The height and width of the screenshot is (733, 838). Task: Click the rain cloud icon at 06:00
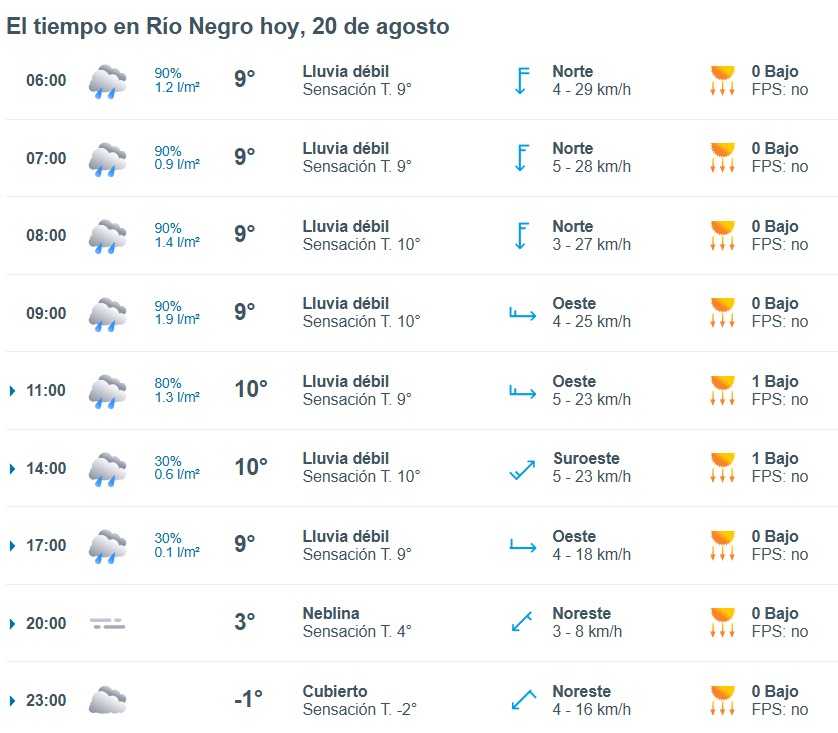coord(107,81)
